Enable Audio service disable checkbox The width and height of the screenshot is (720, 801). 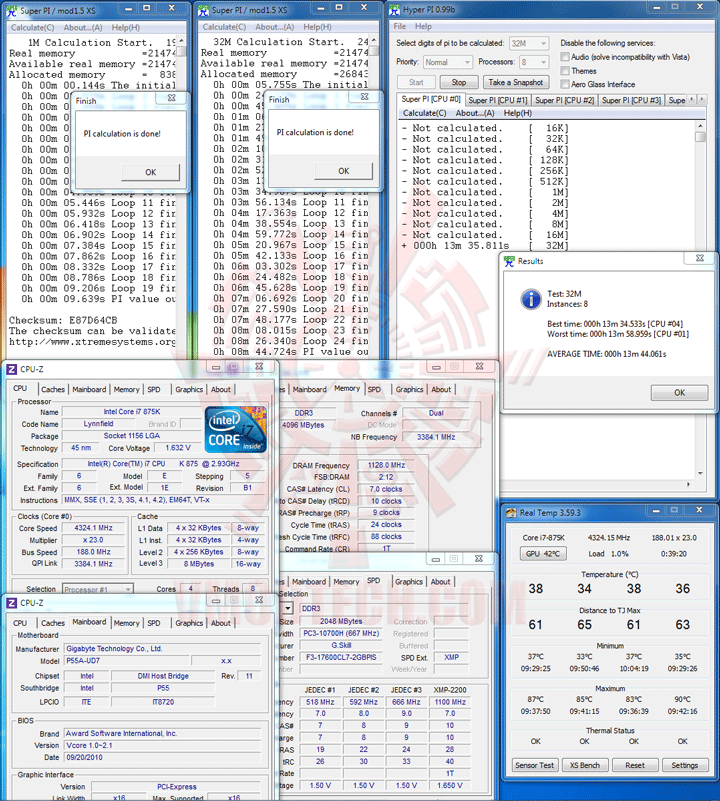pyautogui.click(x=565, y=57)
